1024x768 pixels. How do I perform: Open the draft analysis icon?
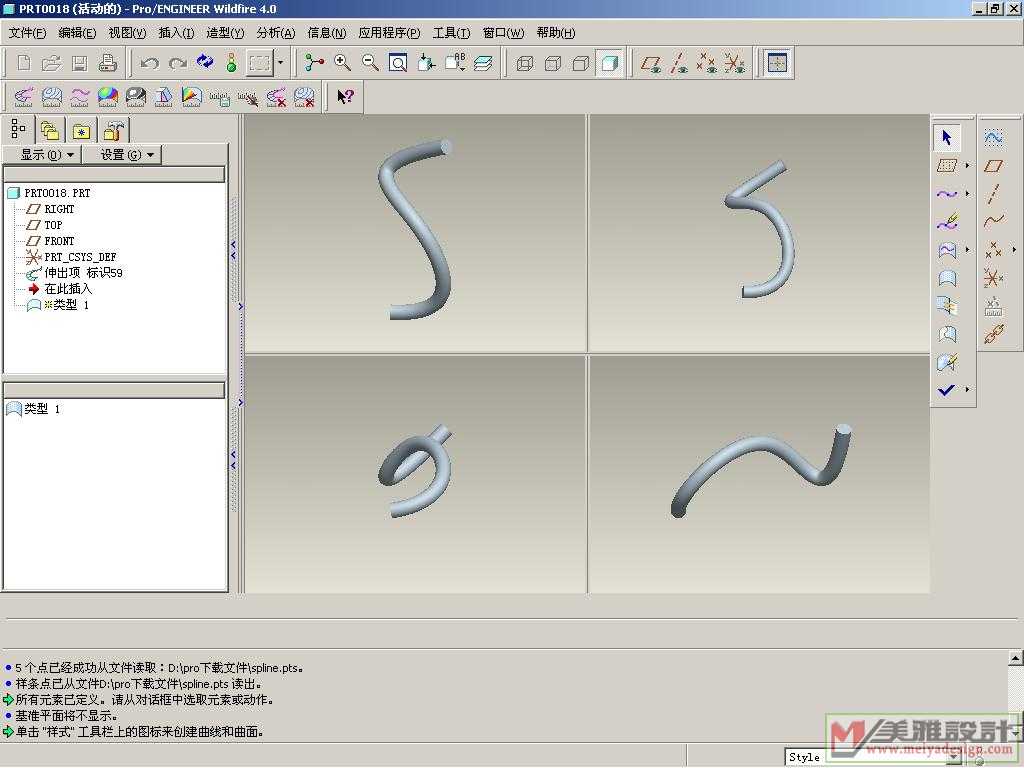coord(163,97)
